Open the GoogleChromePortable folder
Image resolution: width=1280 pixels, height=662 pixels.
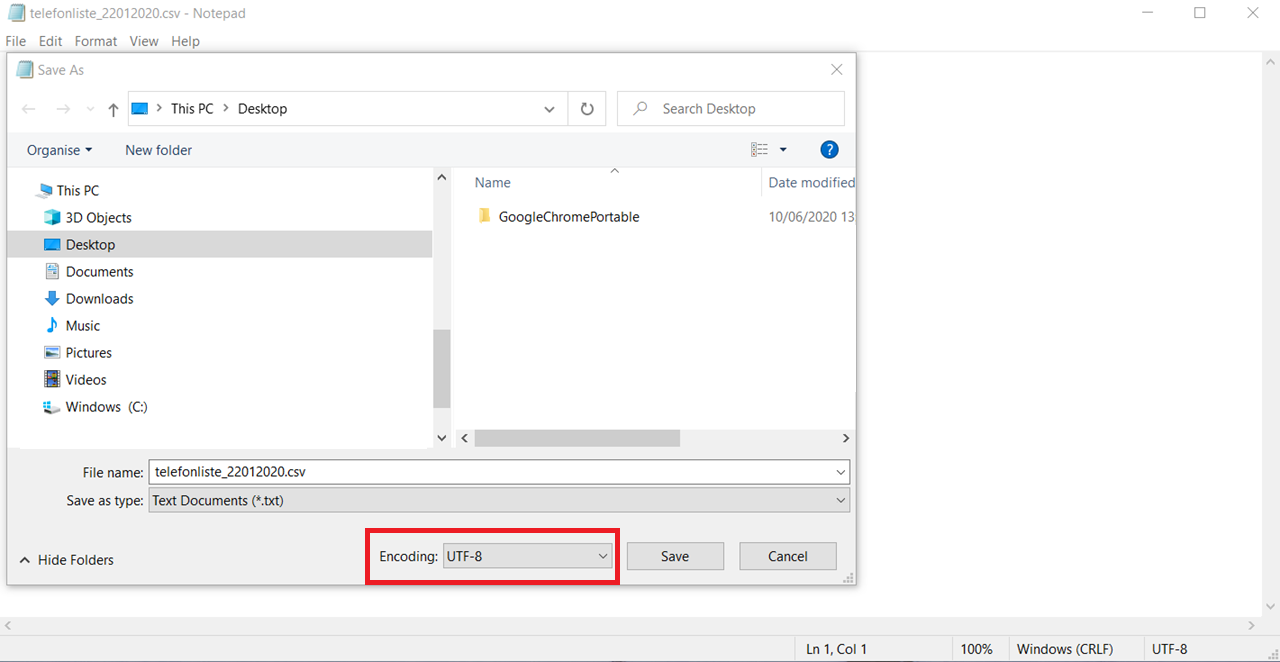[x=568, y=216]
